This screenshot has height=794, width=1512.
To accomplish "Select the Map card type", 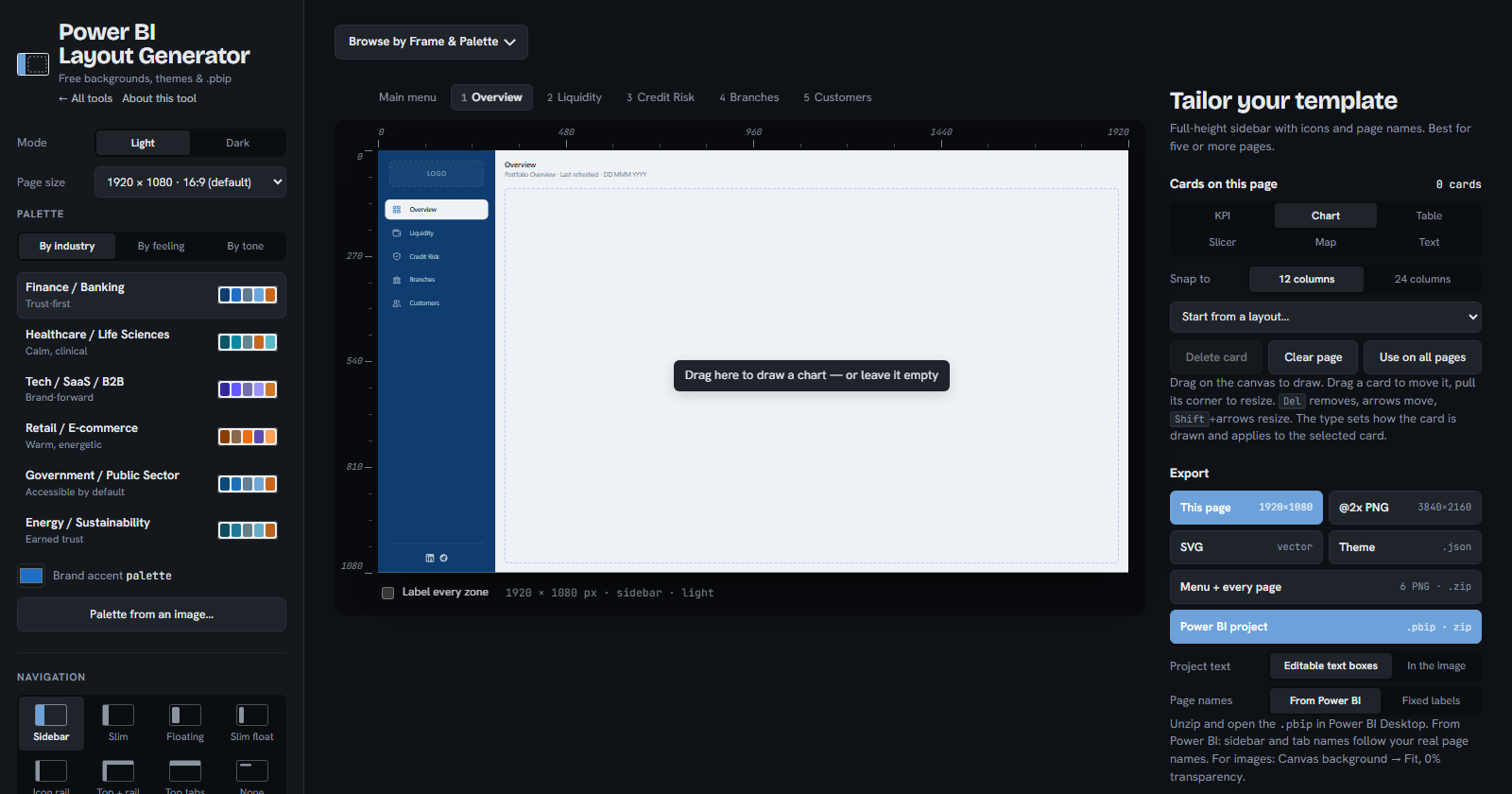I will point(1326,242).
